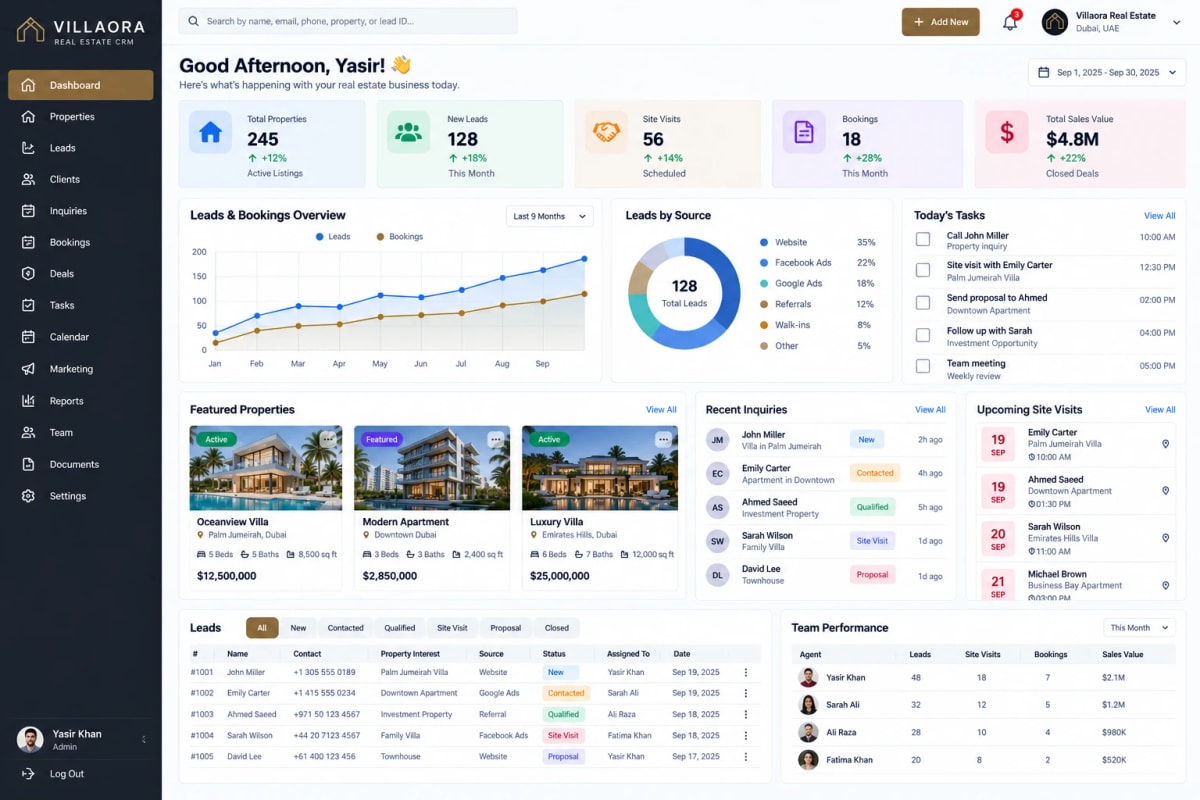Image resolution: width=1200 pixels, height=800 pixels.
Task: Click location pin for Emily Carter site visit
Action: pos(1165,444)
